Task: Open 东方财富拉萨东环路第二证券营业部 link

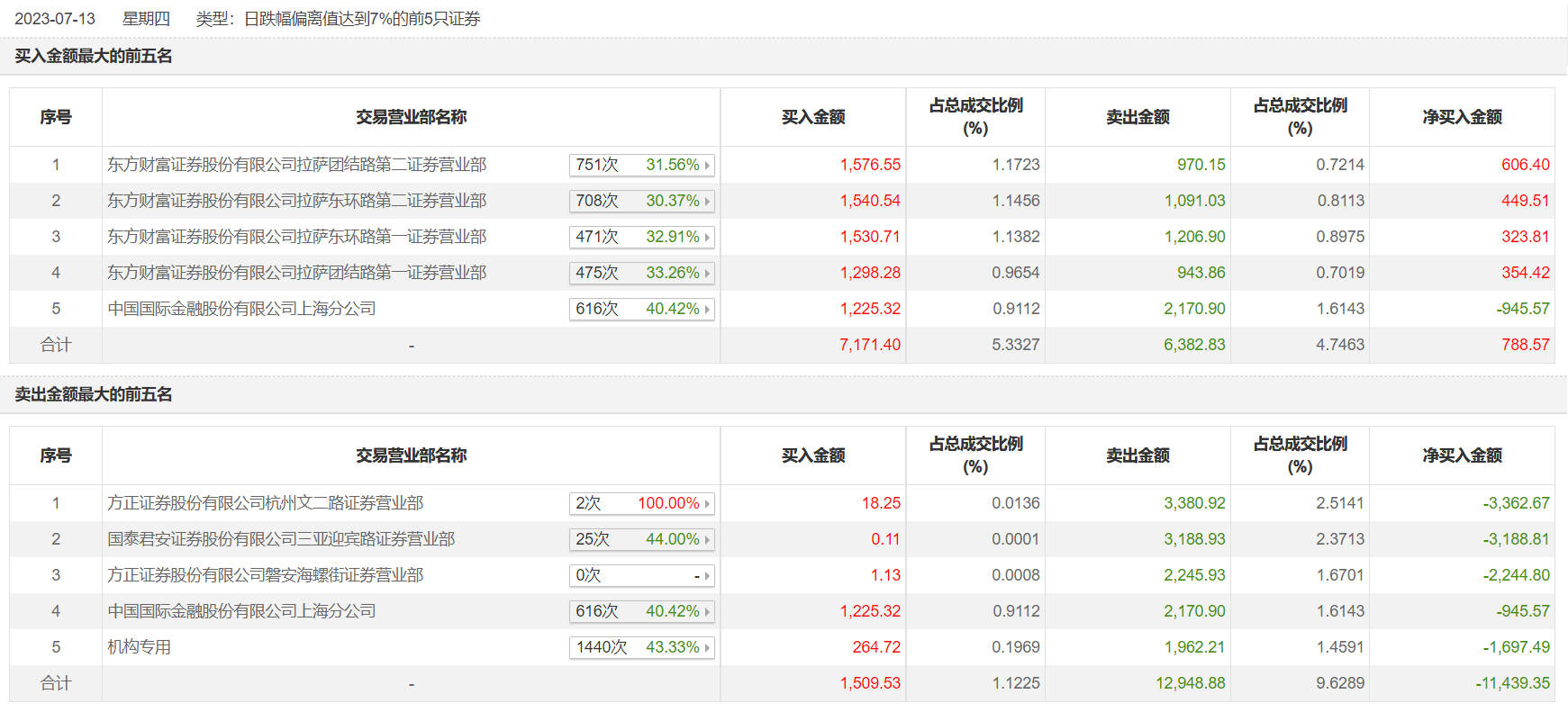Action: point(296,201)
